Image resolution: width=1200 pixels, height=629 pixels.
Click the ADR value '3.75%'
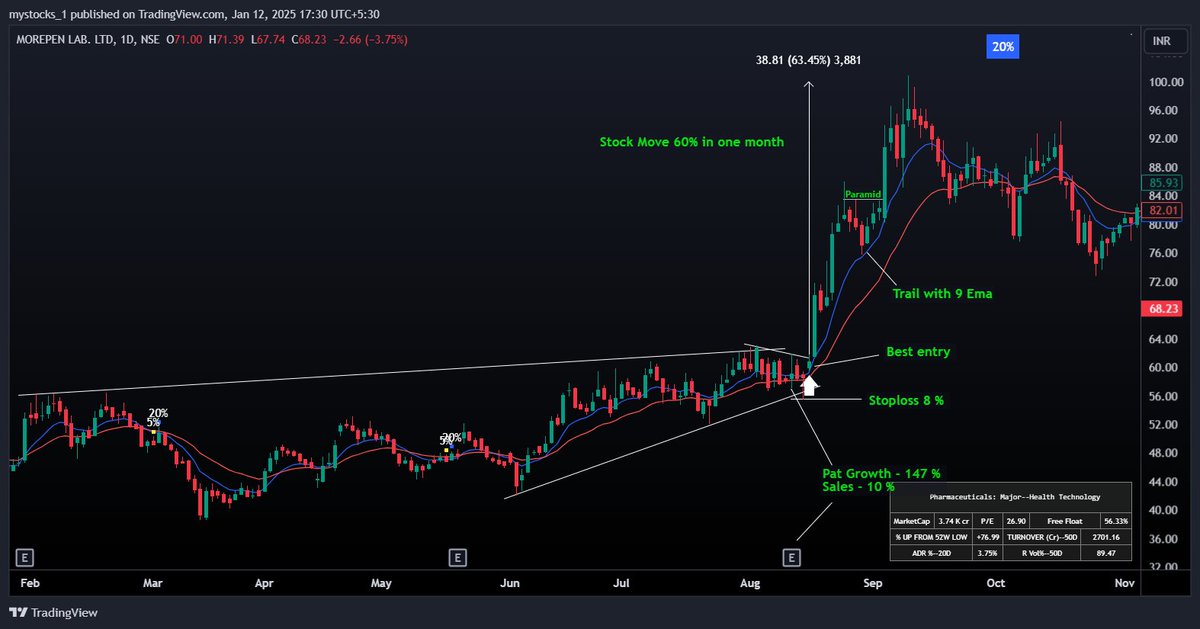[988, 553]
